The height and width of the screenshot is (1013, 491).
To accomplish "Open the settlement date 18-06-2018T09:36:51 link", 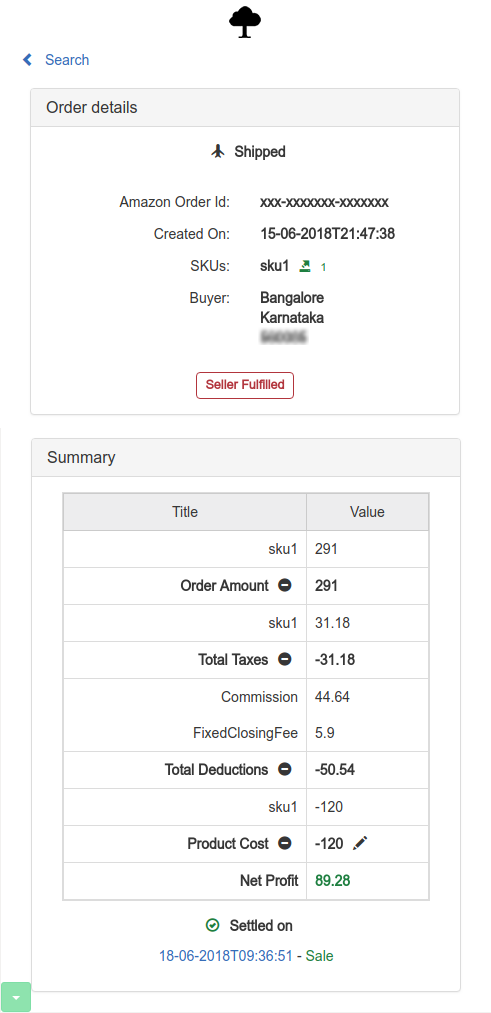I will (x=226, y=956).
